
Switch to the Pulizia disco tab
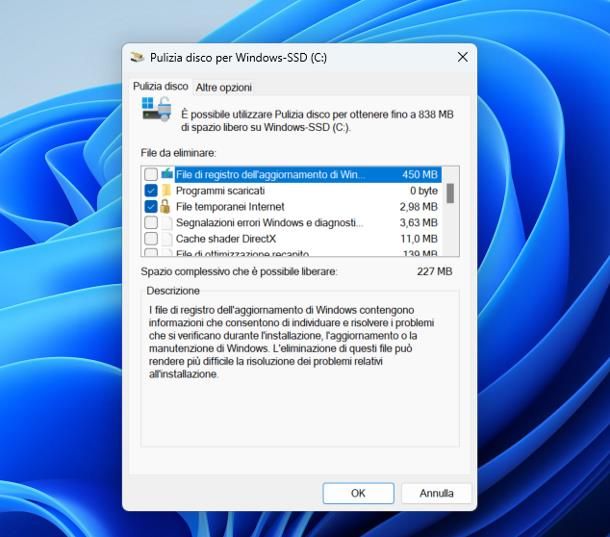pos(161,86)
